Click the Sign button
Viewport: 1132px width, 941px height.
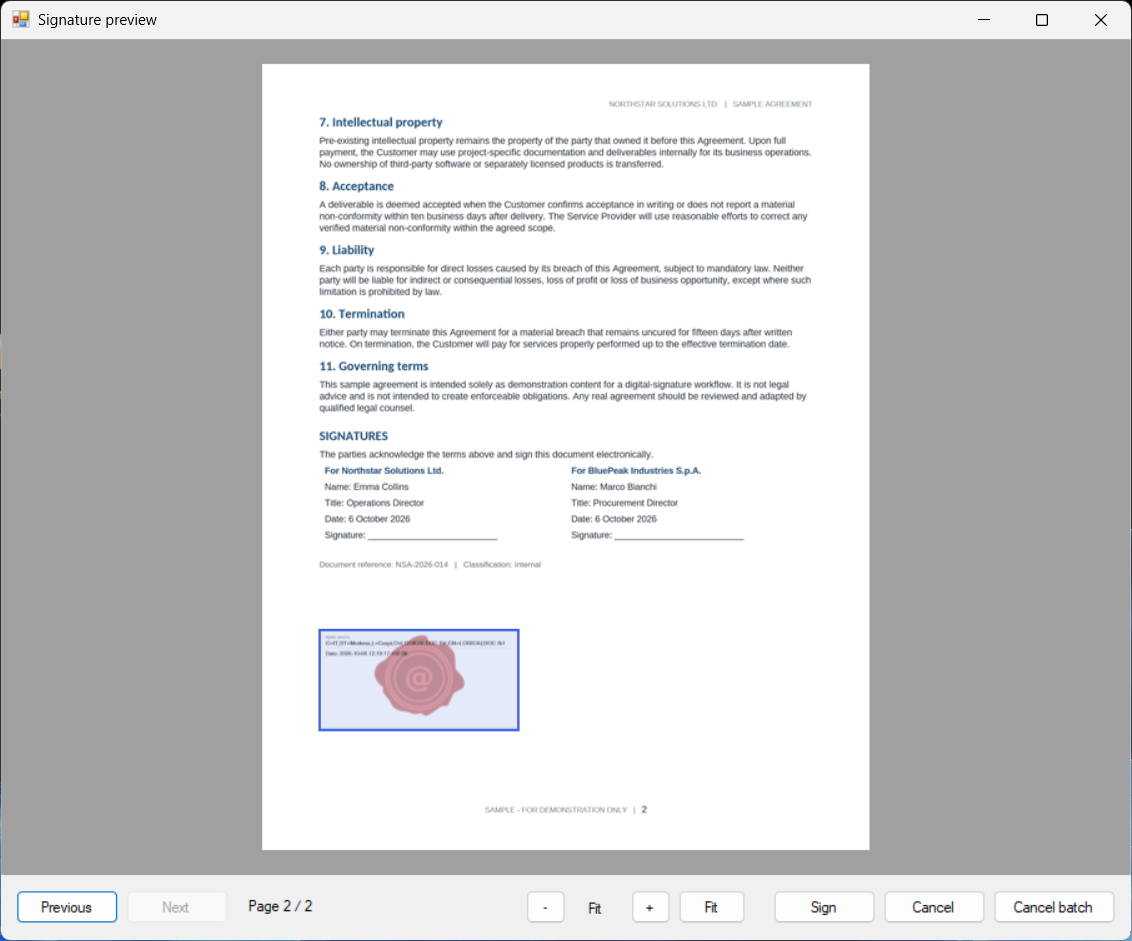[x=824, y=907]
